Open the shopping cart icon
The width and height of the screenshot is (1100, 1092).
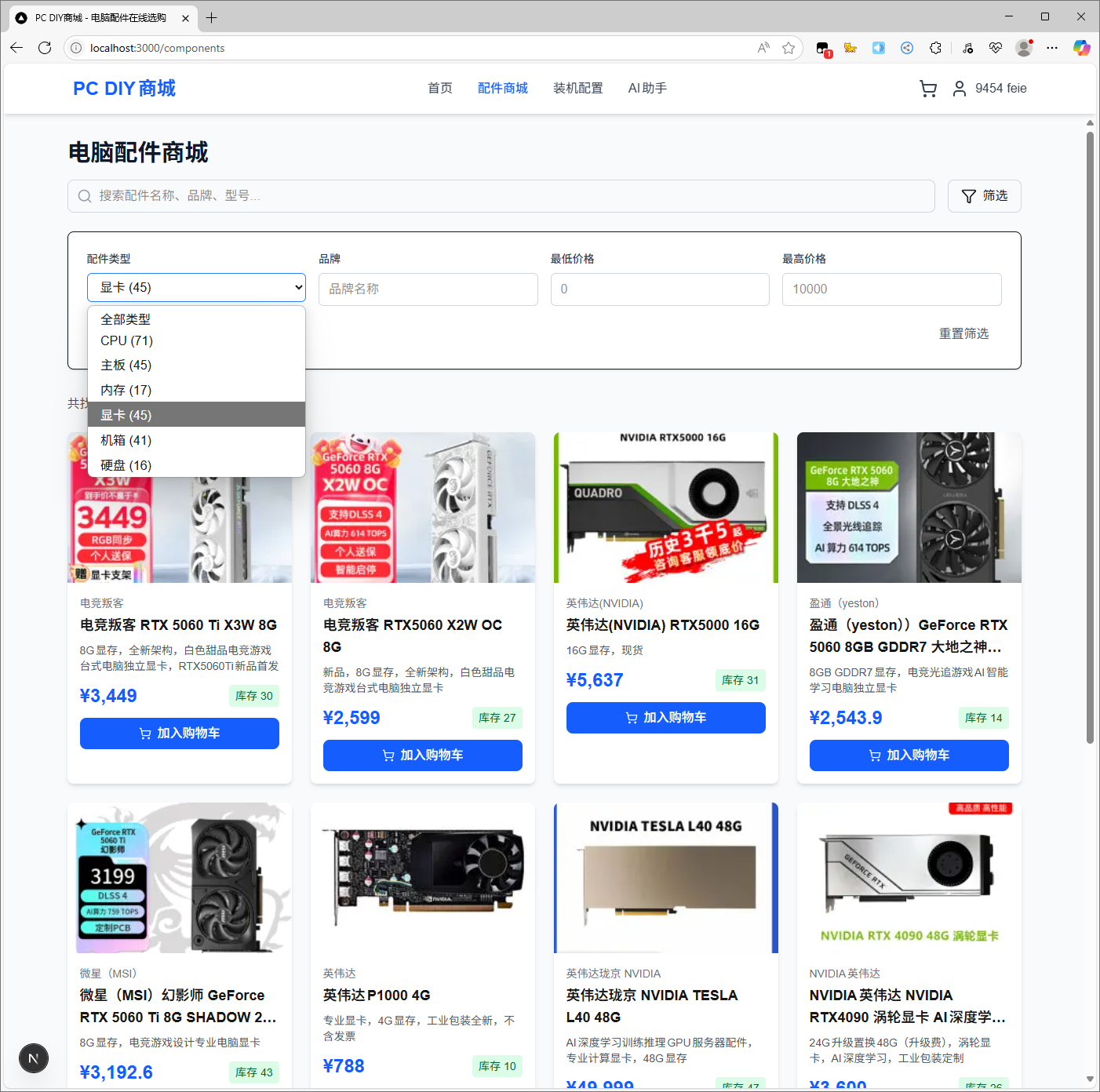coord(927,89)
